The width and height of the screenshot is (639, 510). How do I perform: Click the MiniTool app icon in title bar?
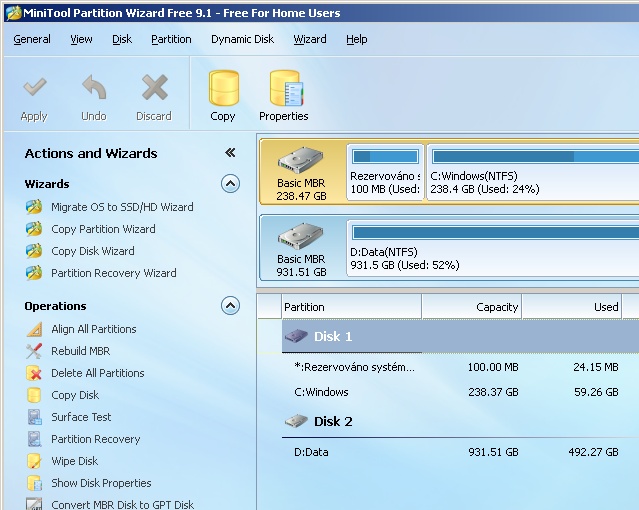(x=13, y=13)
